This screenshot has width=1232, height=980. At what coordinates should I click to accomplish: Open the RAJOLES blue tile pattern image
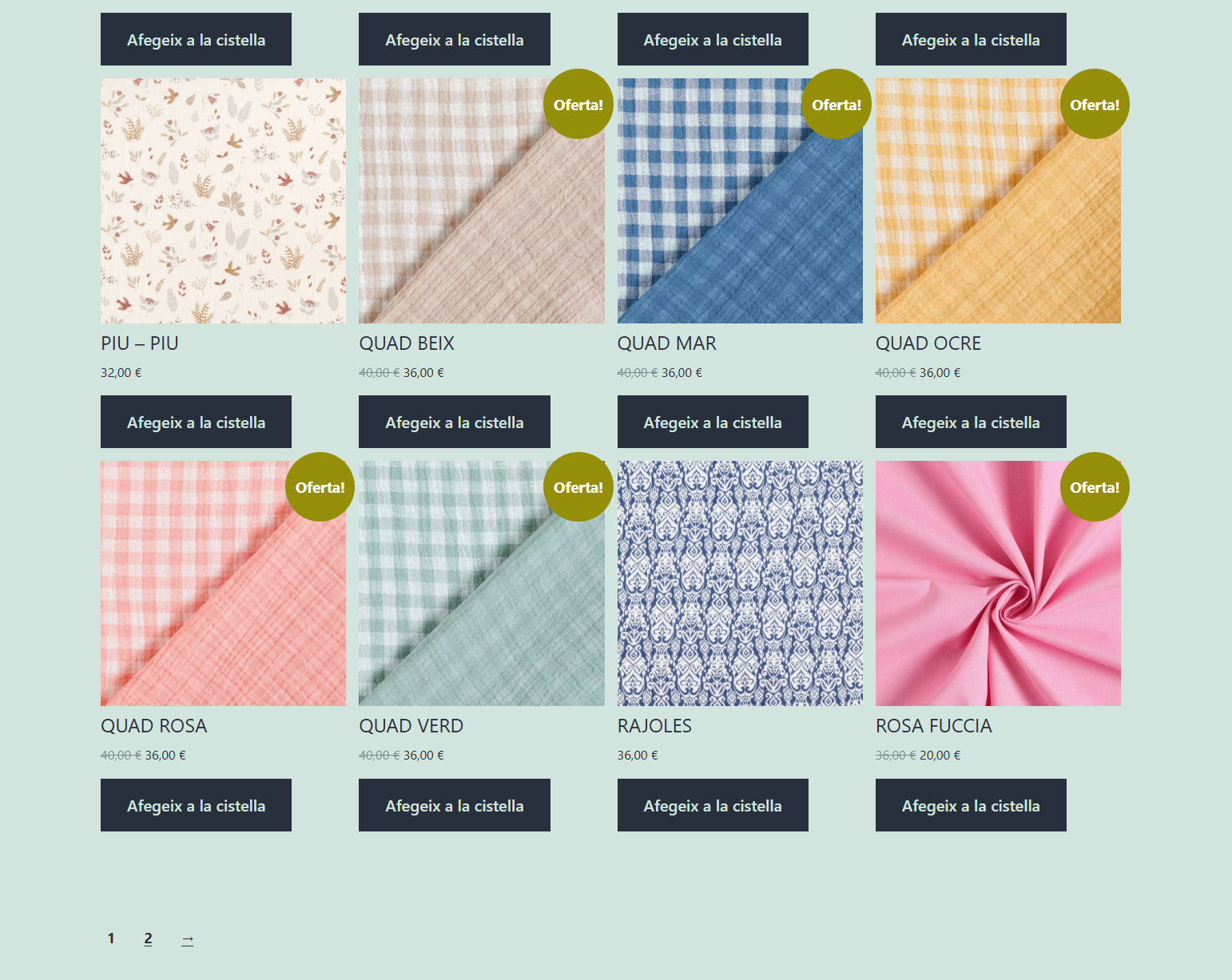click(739, 583)
